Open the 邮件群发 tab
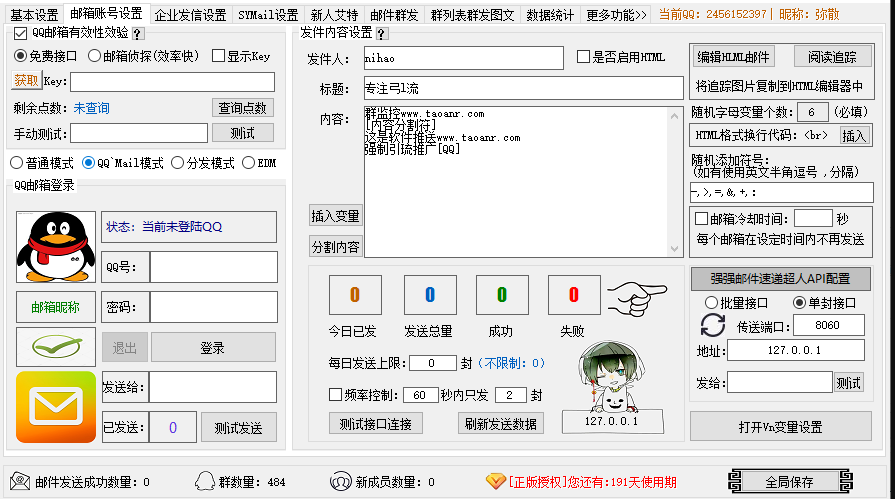The height and width of the screenshot is (499, 895). (x=394, y=15)
